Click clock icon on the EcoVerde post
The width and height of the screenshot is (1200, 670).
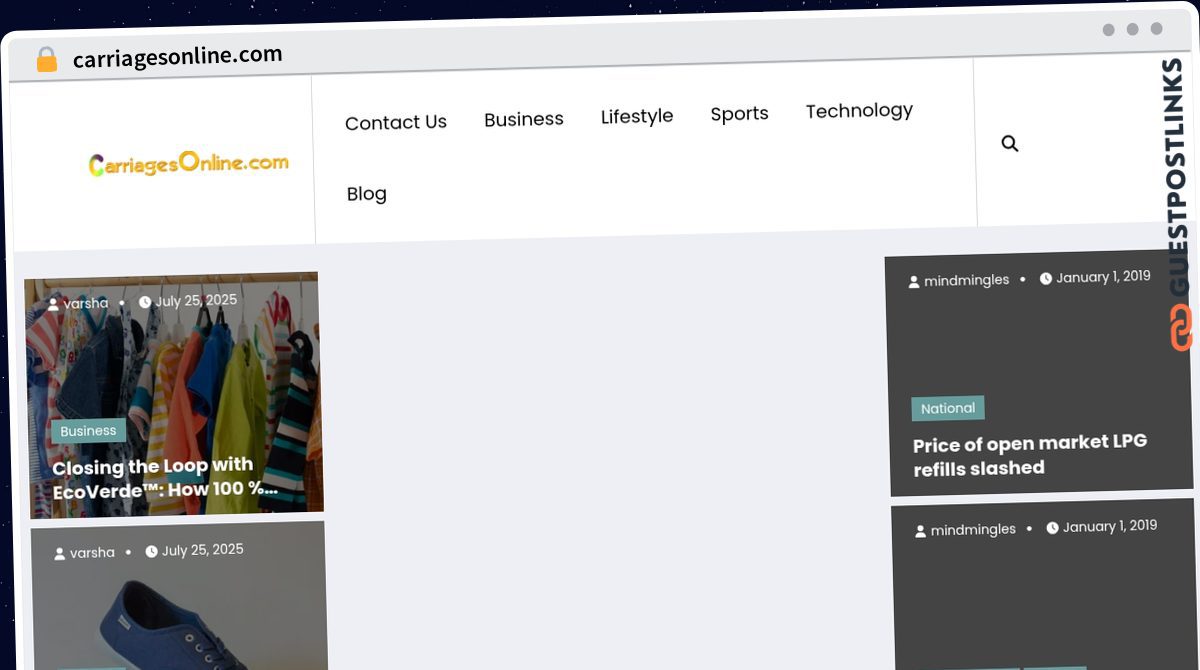click(145, 301)
